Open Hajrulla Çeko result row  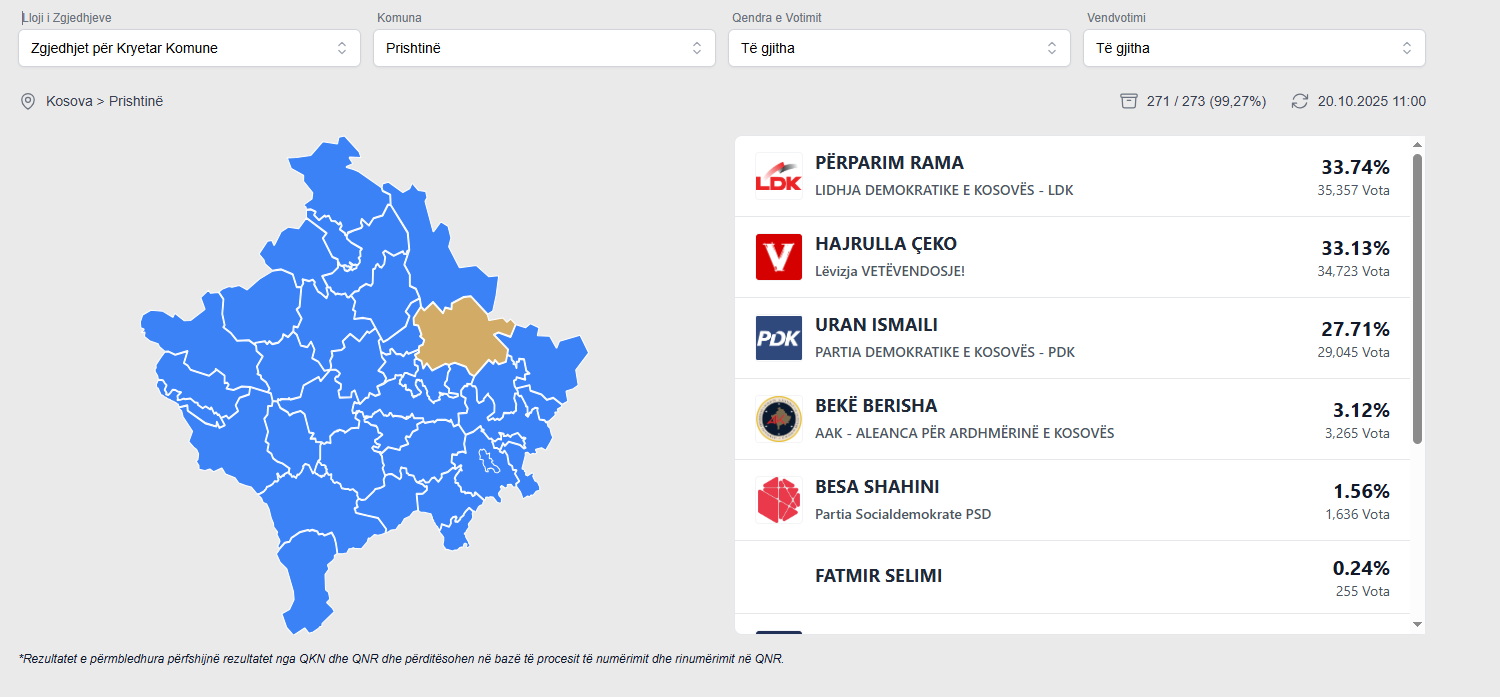coord(1072,257)
